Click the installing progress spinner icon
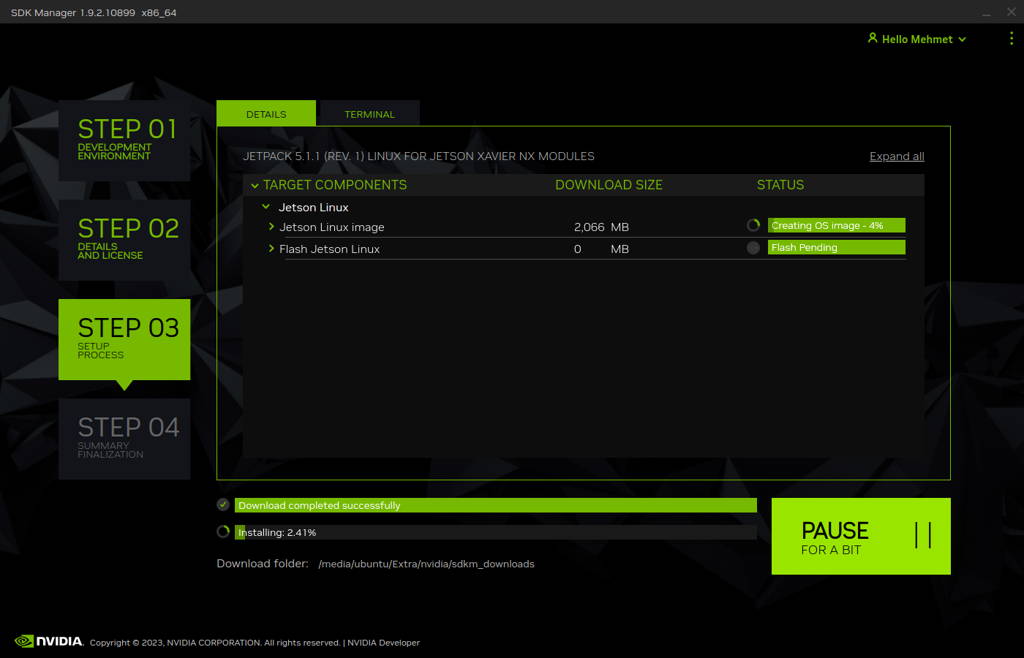The width and height of the screenshot is (1024, 658). [x=223, y=531]
